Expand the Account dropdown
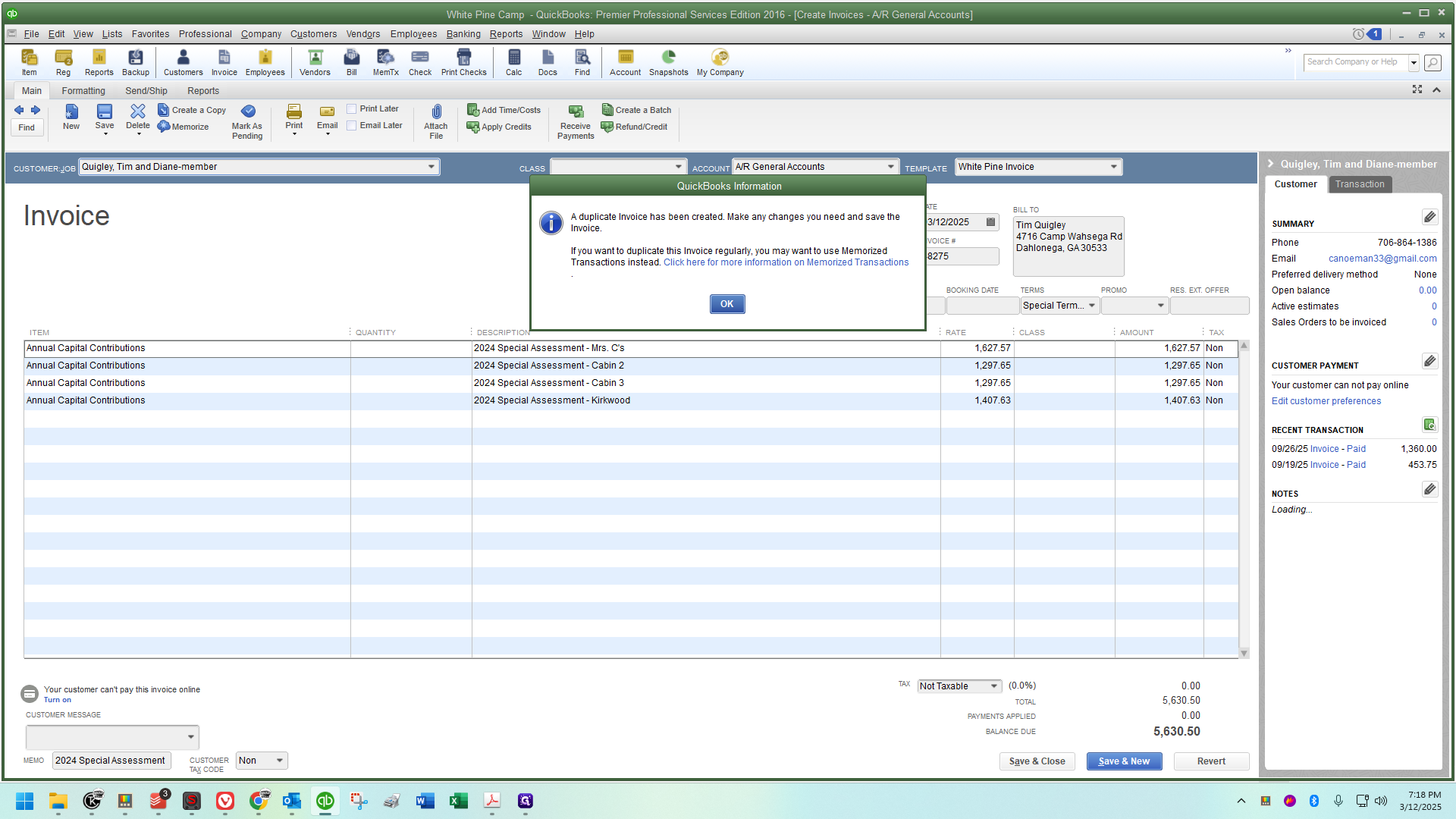 tap(890, 167)
